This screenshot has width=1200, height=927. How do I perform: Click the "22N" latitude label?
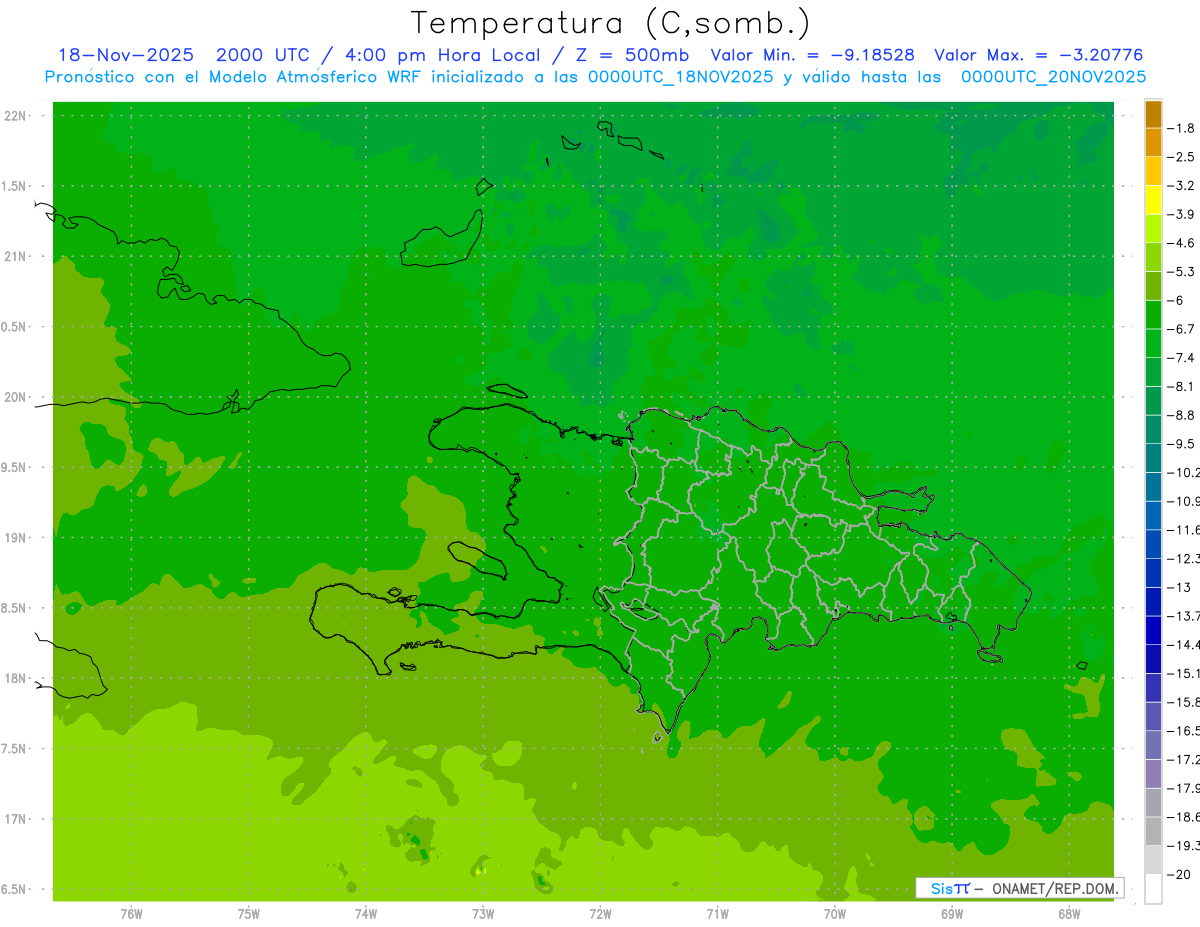pos(16,116)
